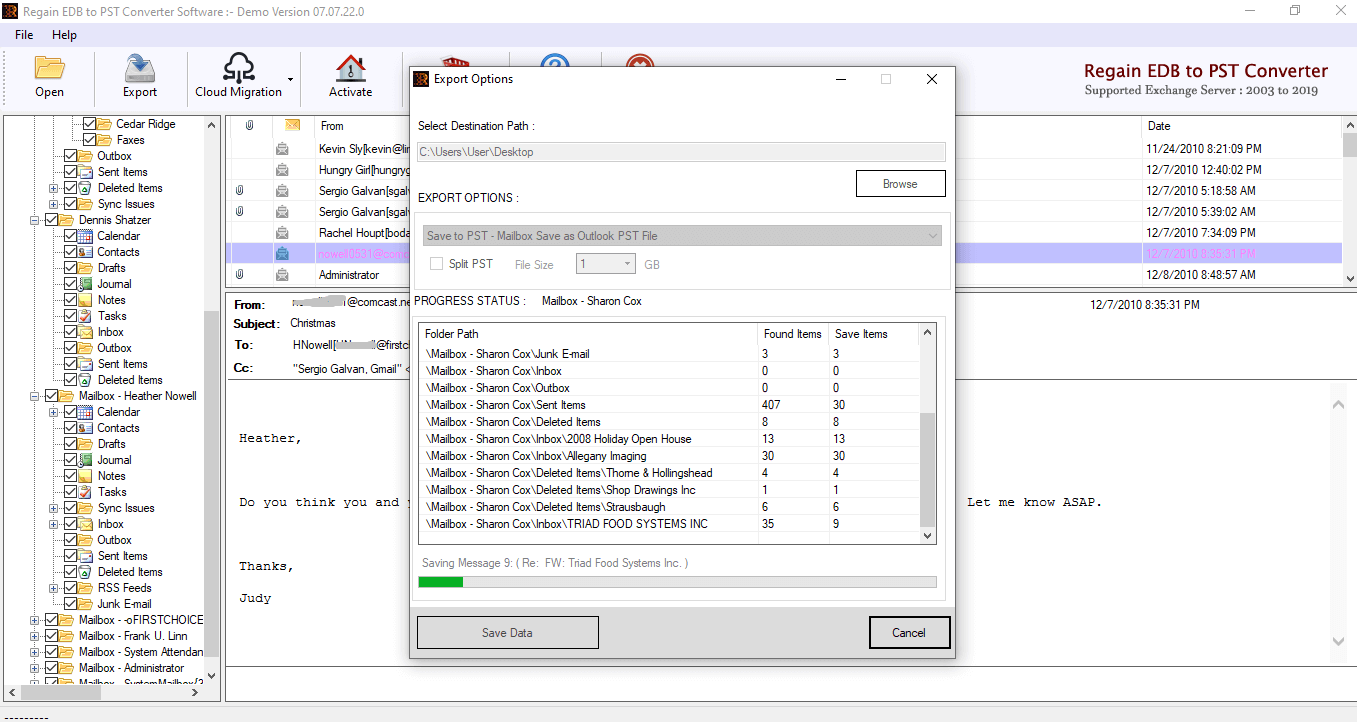Toggle the Mailbox - System Attendant checkbox
The image size is (1357, 722).
pyautogui.click(x=51, y=652)
